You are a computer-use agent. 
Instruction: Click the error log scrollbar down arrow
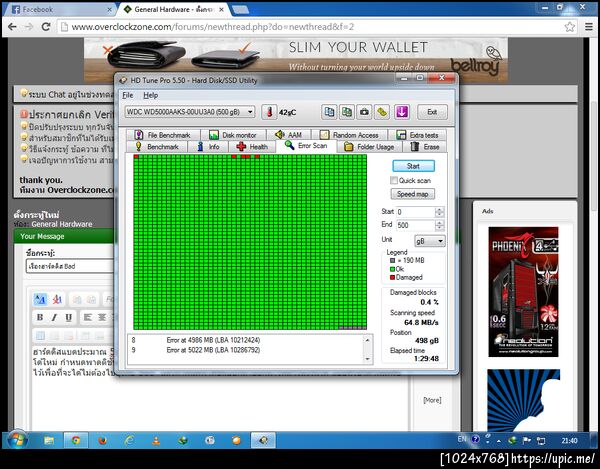368,359
